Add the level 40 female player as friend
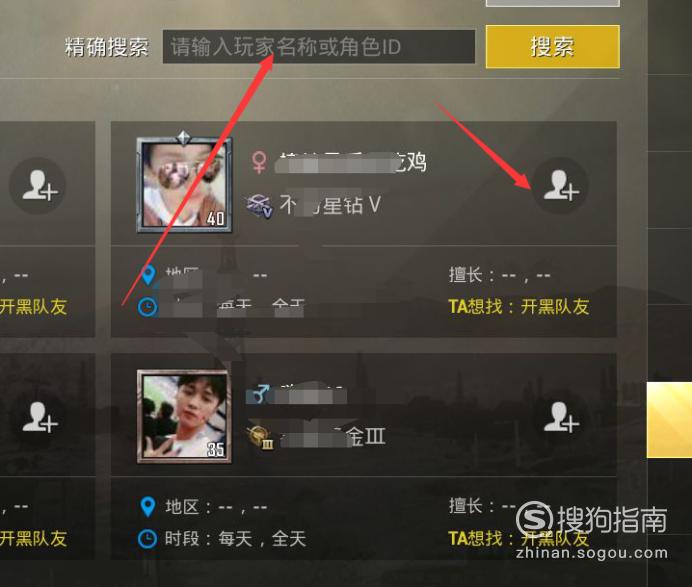The height and width of the screenshot is (587, 692). click(560, 186)
